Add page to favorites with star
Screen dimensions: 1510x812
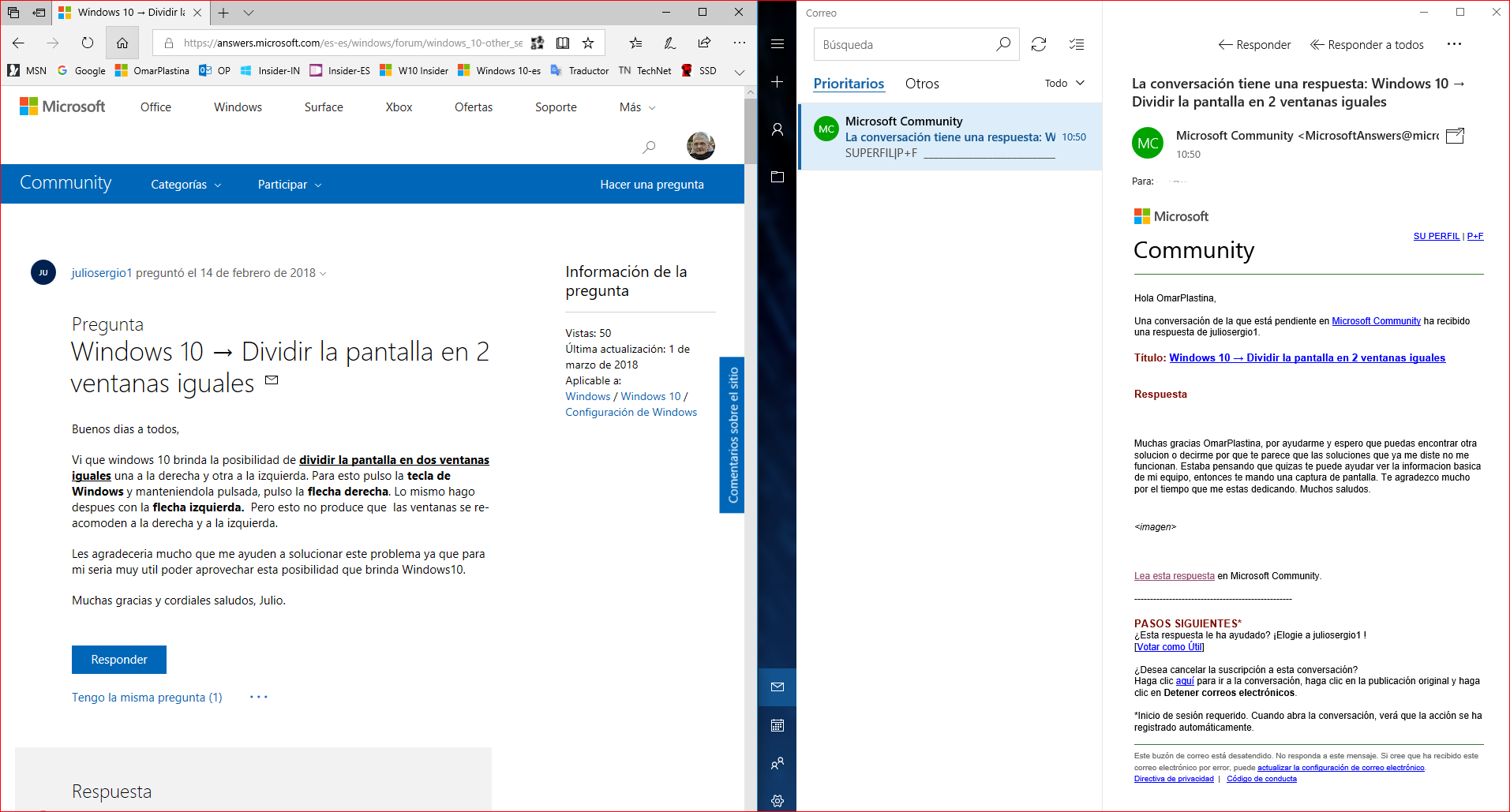(588, 43)
